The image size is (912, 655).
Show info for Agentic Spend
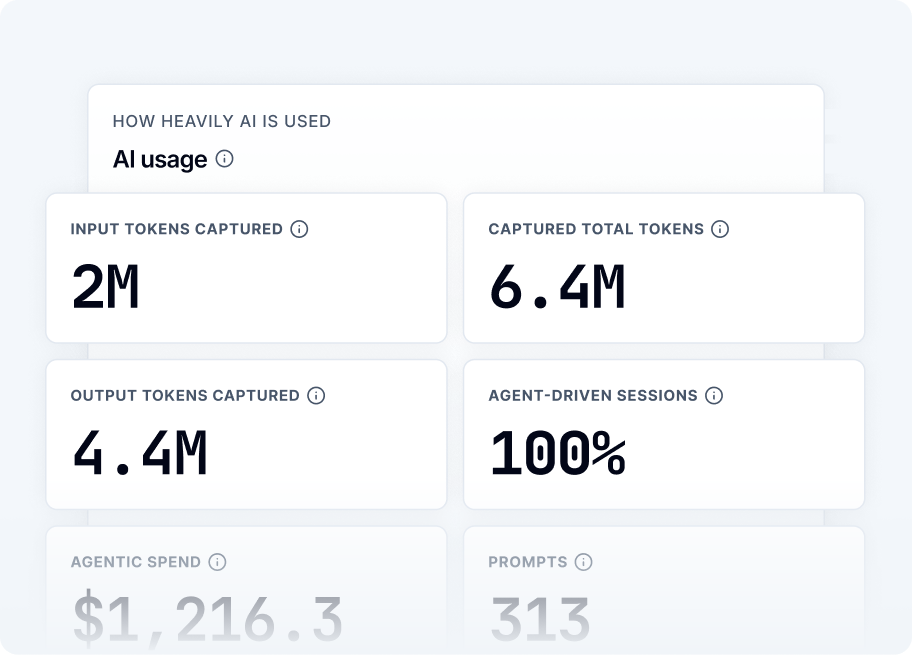click(217, 562)
